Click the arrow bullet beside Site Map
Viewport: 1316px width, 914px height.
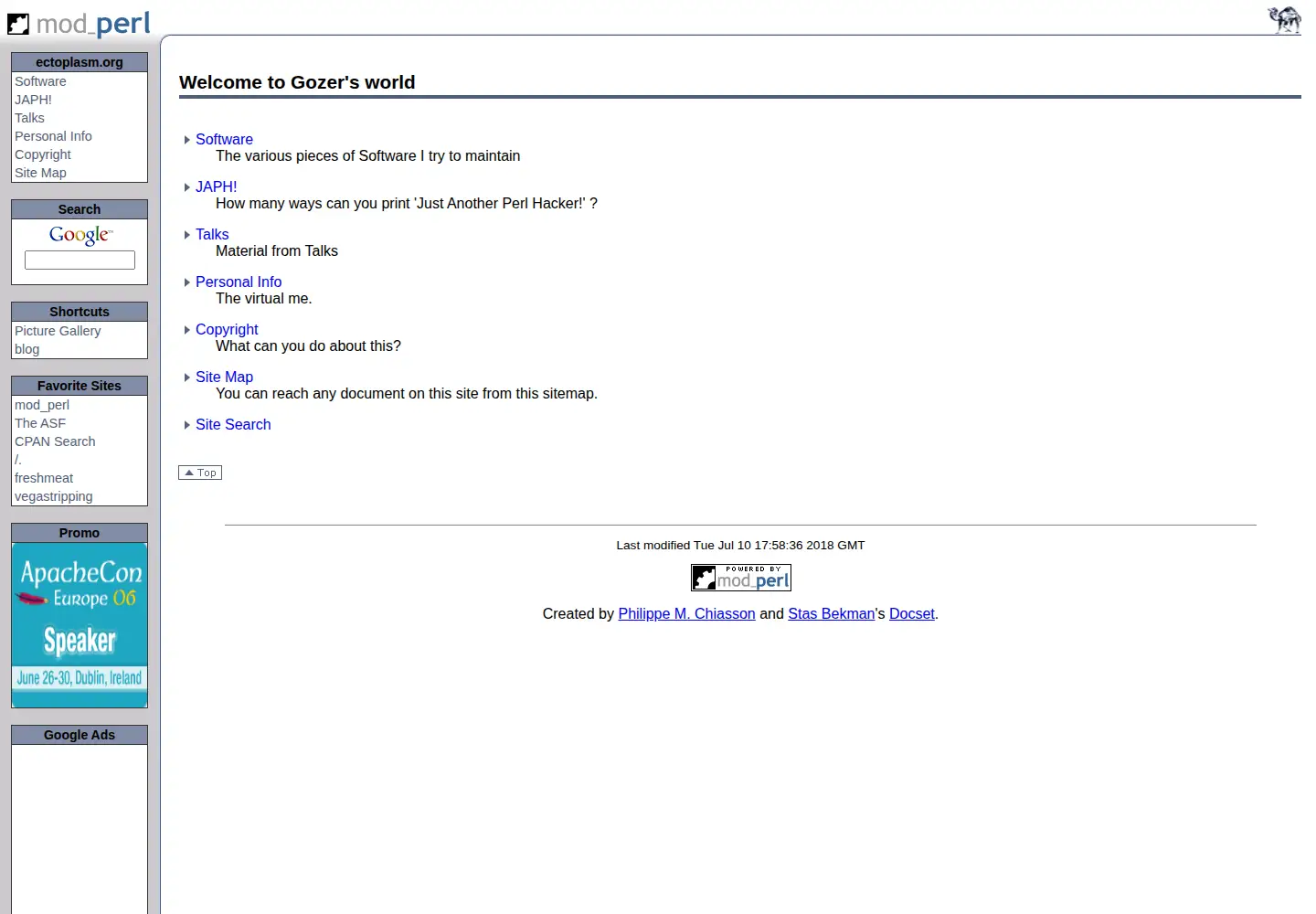187,377
